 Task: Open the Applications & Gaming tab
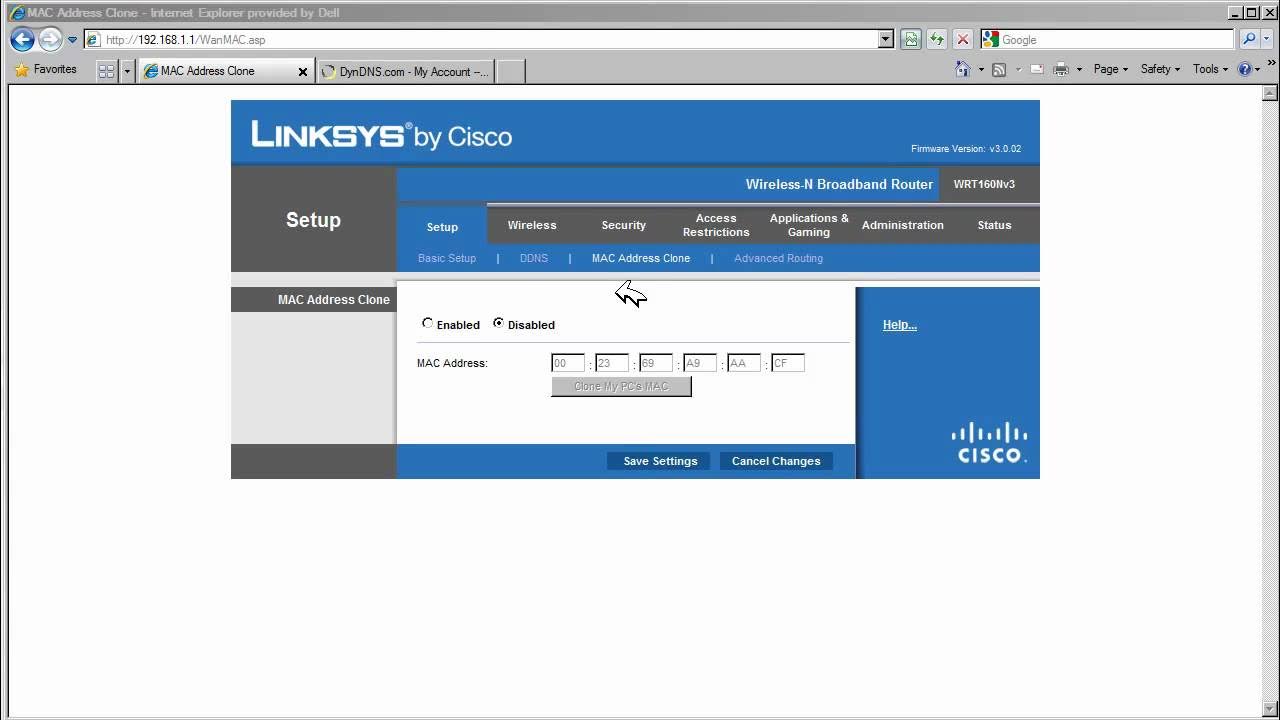point(809,225)
